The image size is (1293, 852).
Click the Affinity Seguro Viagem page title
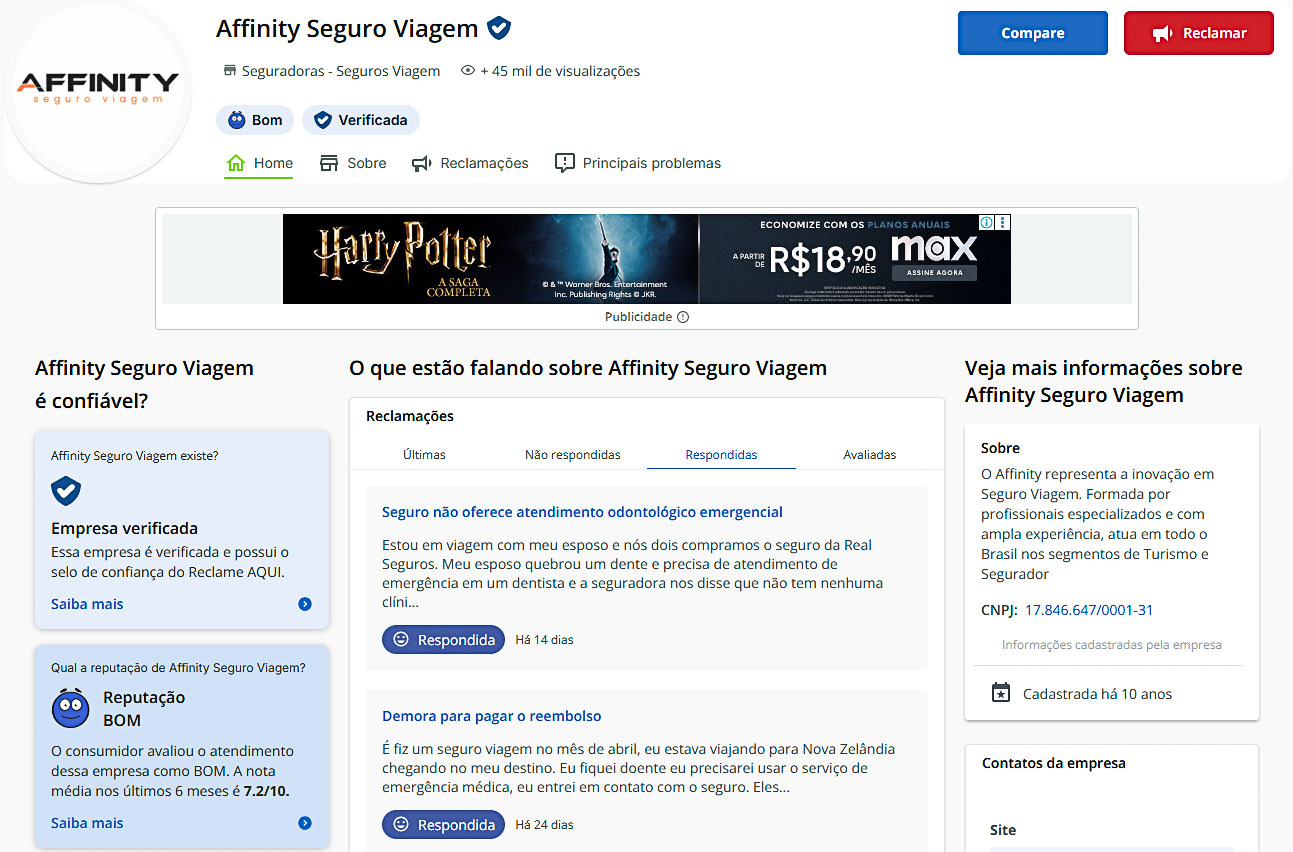347,28
